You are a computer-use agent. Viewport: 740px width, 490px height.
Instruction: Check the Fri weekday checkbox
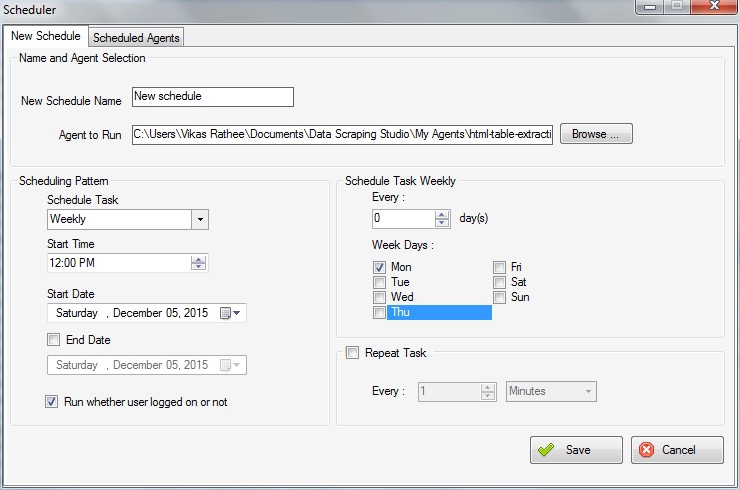coord(499,267)
